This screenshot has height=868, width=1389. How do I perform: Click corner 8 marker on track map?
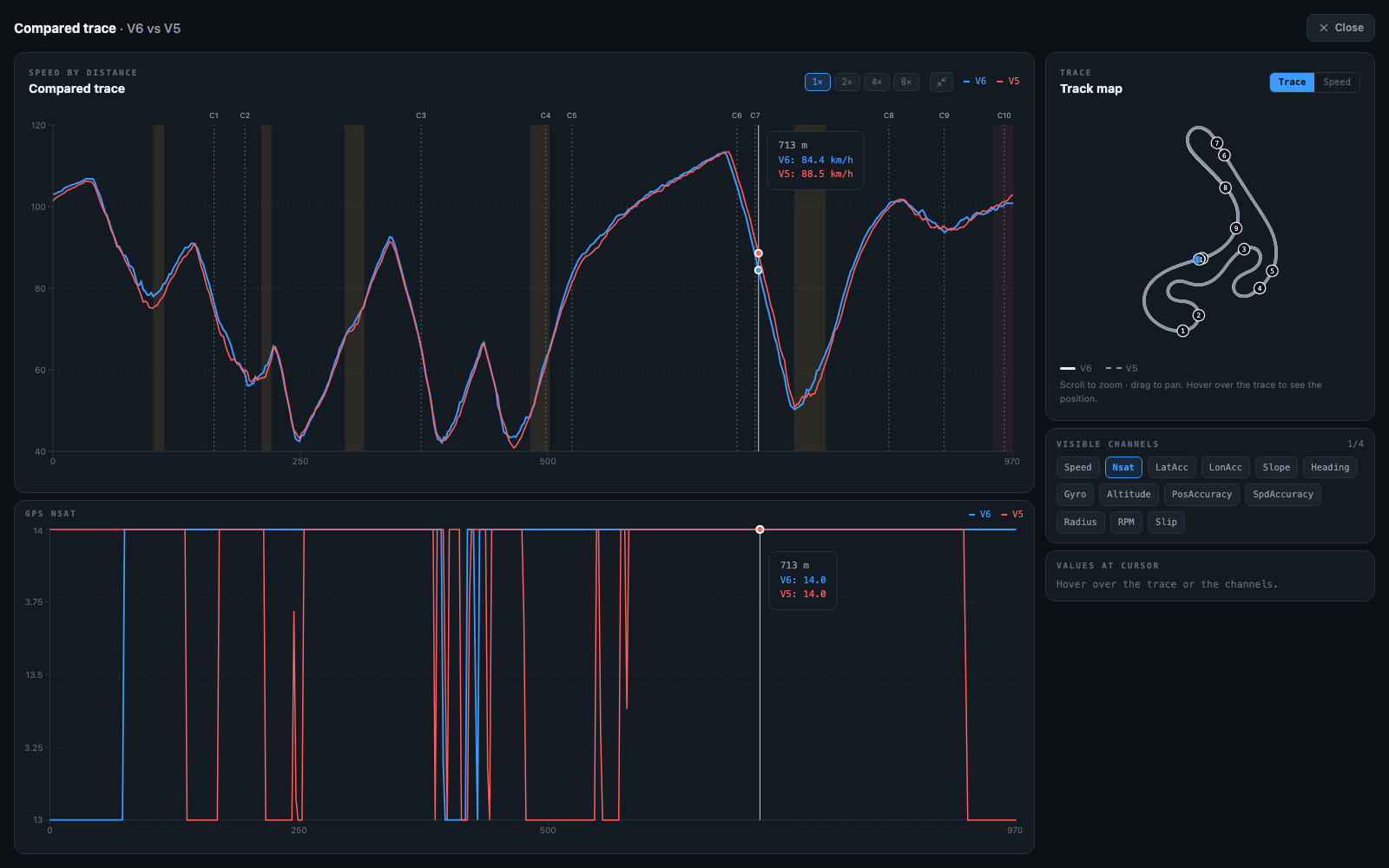tap(1226, 187)
